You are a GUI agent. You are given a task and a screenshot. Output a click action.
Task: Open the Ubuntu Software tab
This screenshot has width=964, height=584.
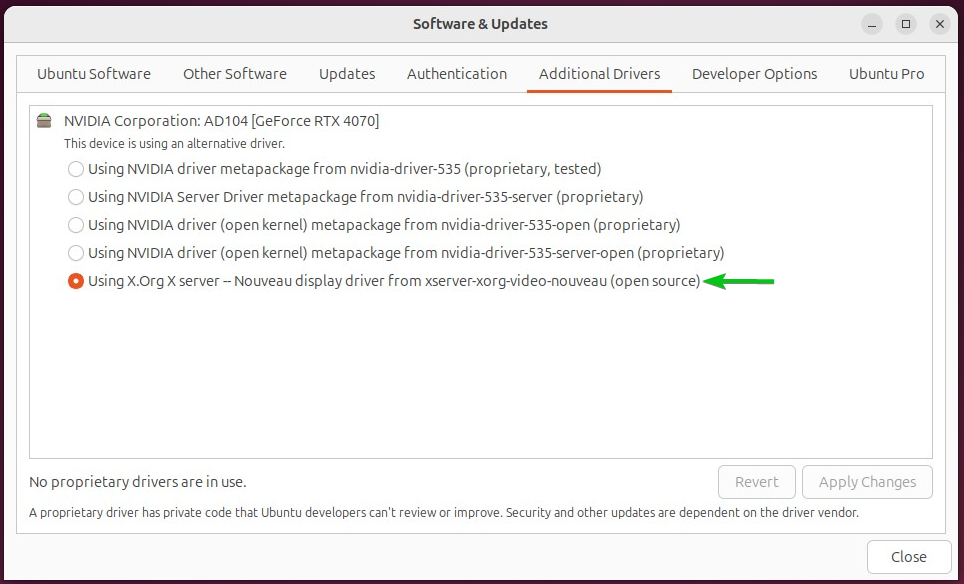(x=93, y=74)
